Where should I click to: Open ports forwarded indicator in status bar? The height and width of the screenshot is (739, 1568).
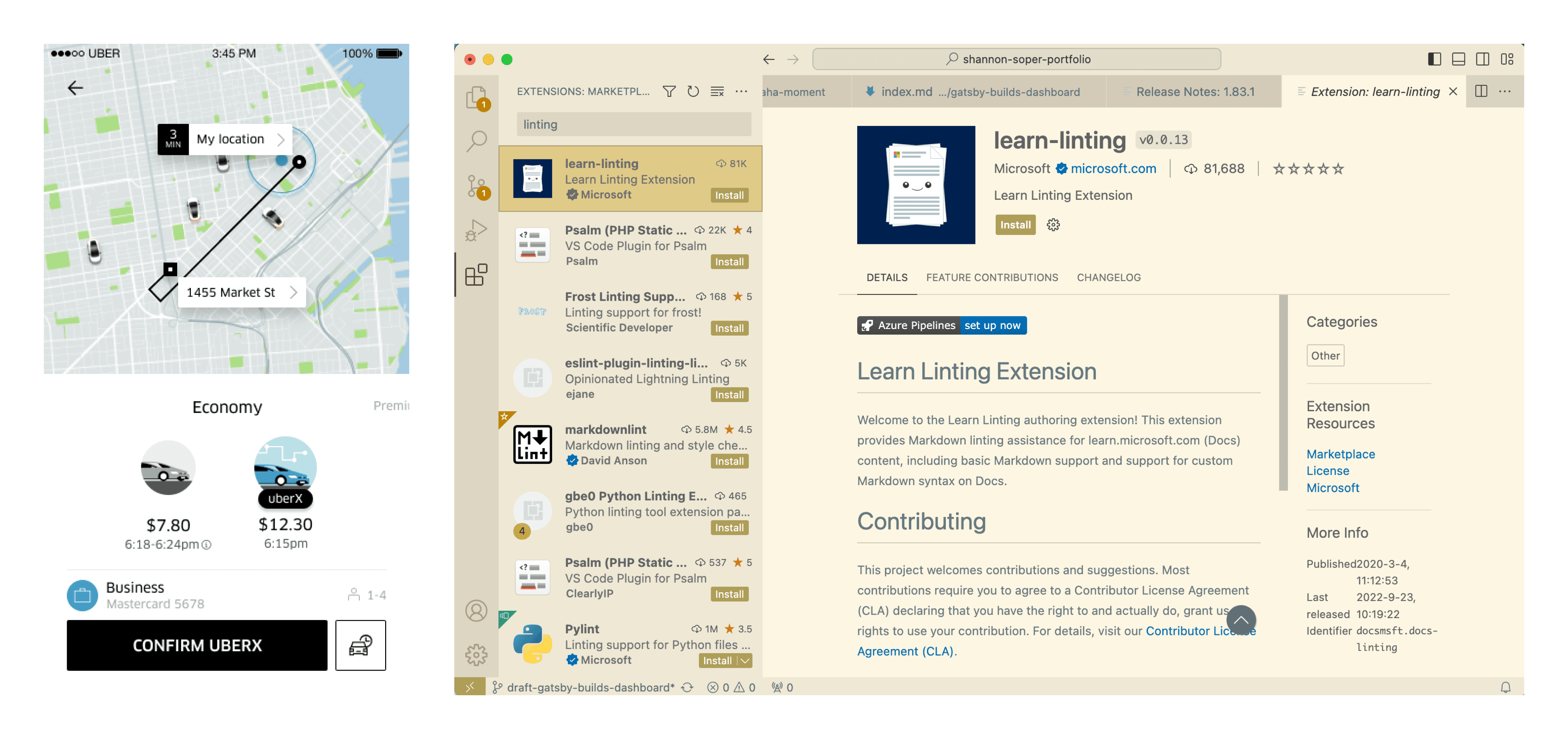coord(782,687)
